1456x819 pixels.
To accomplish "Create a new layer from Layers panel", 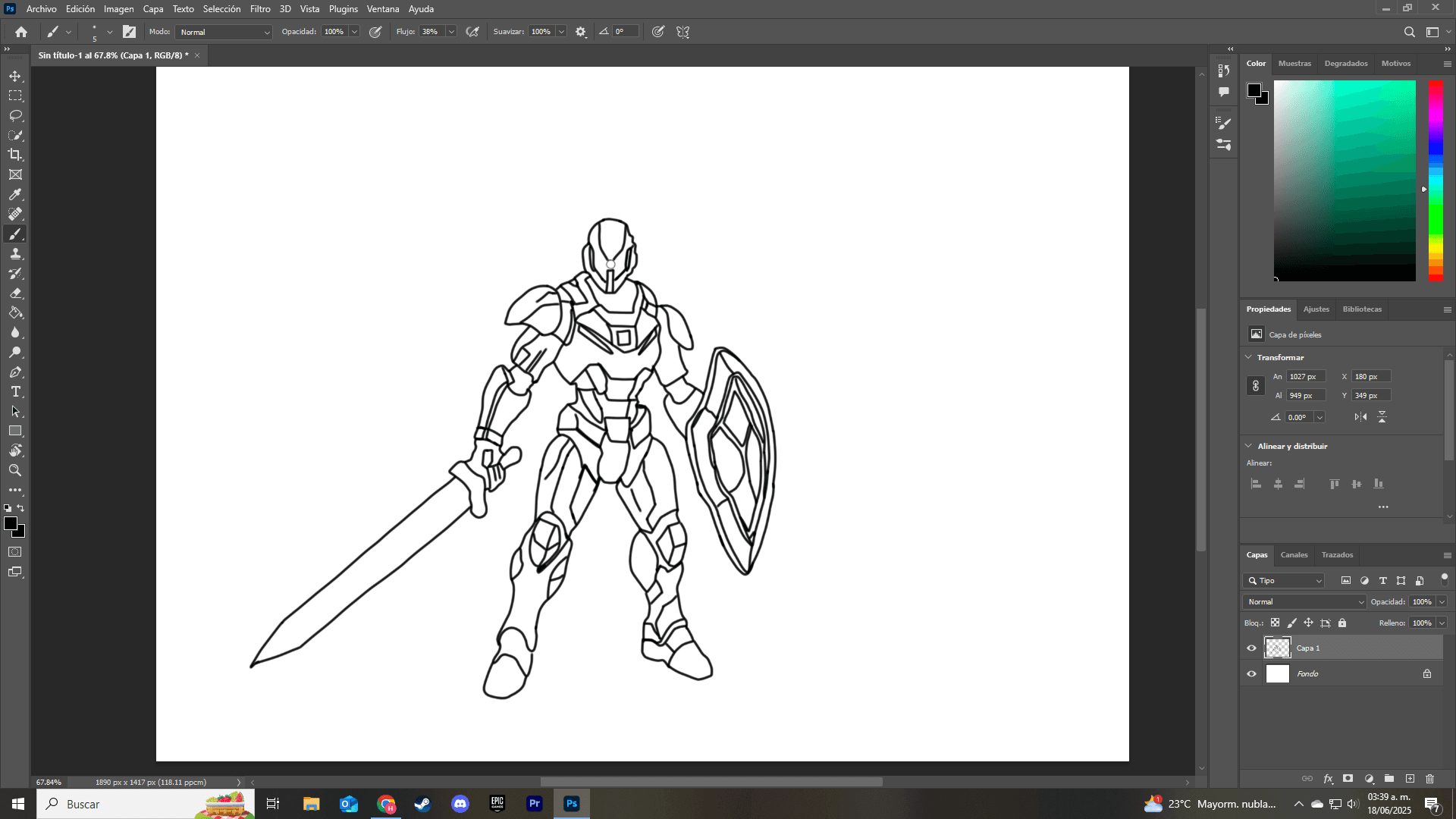I will coord(1410,779).
